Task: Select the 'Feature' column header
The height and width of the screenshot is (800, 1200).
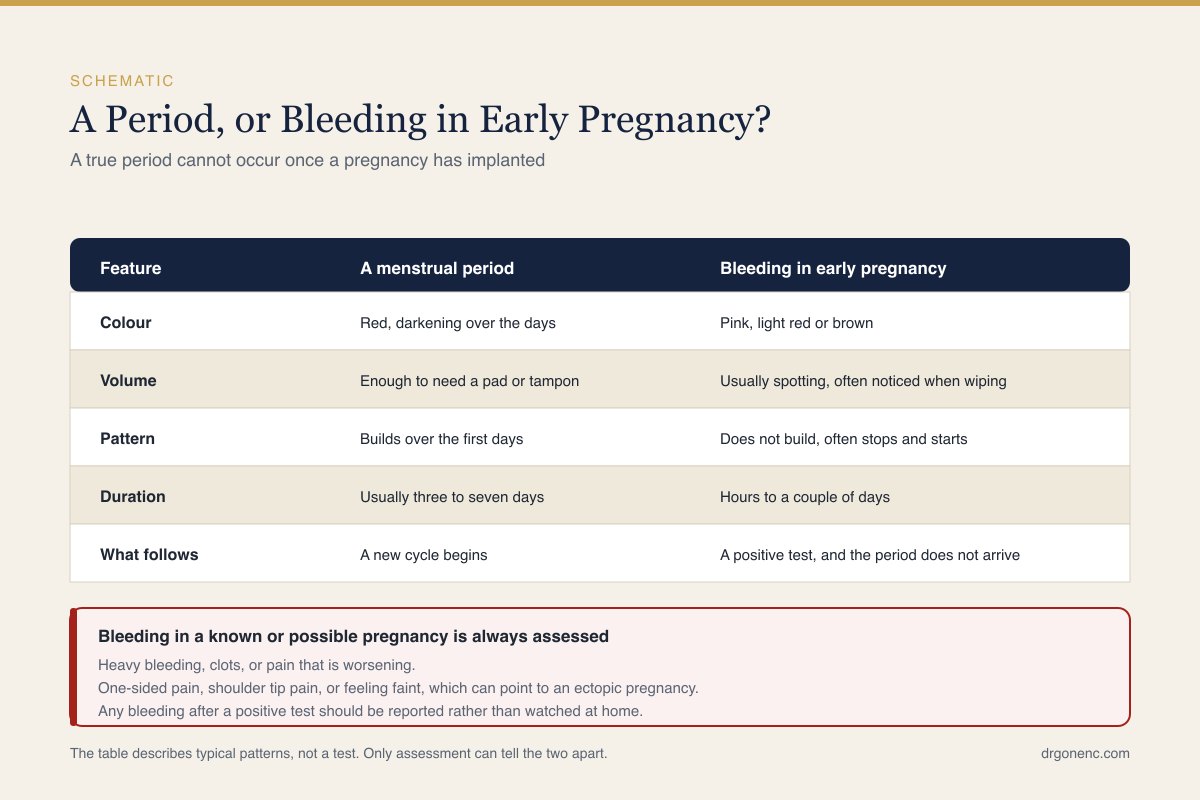Action: 131,268
